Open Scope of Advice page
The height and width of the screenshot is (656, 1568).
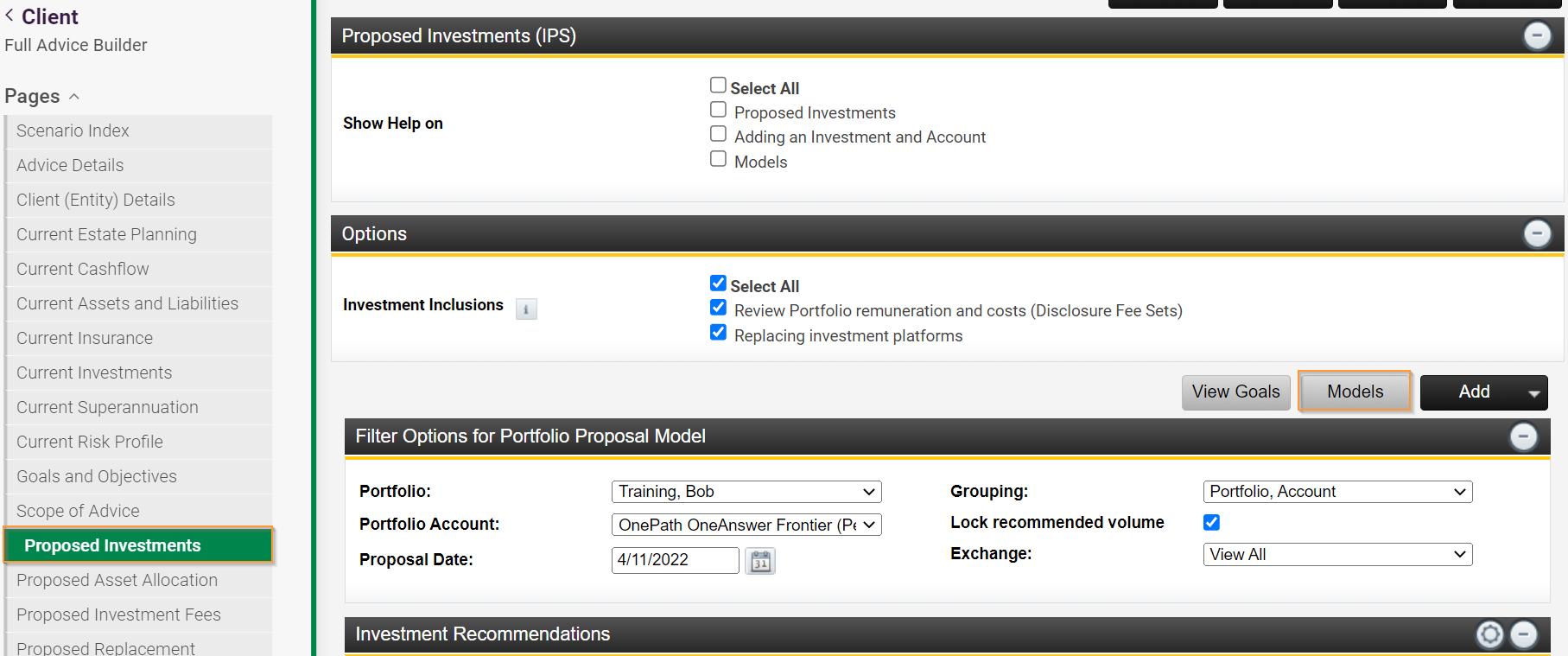[139, 512]
